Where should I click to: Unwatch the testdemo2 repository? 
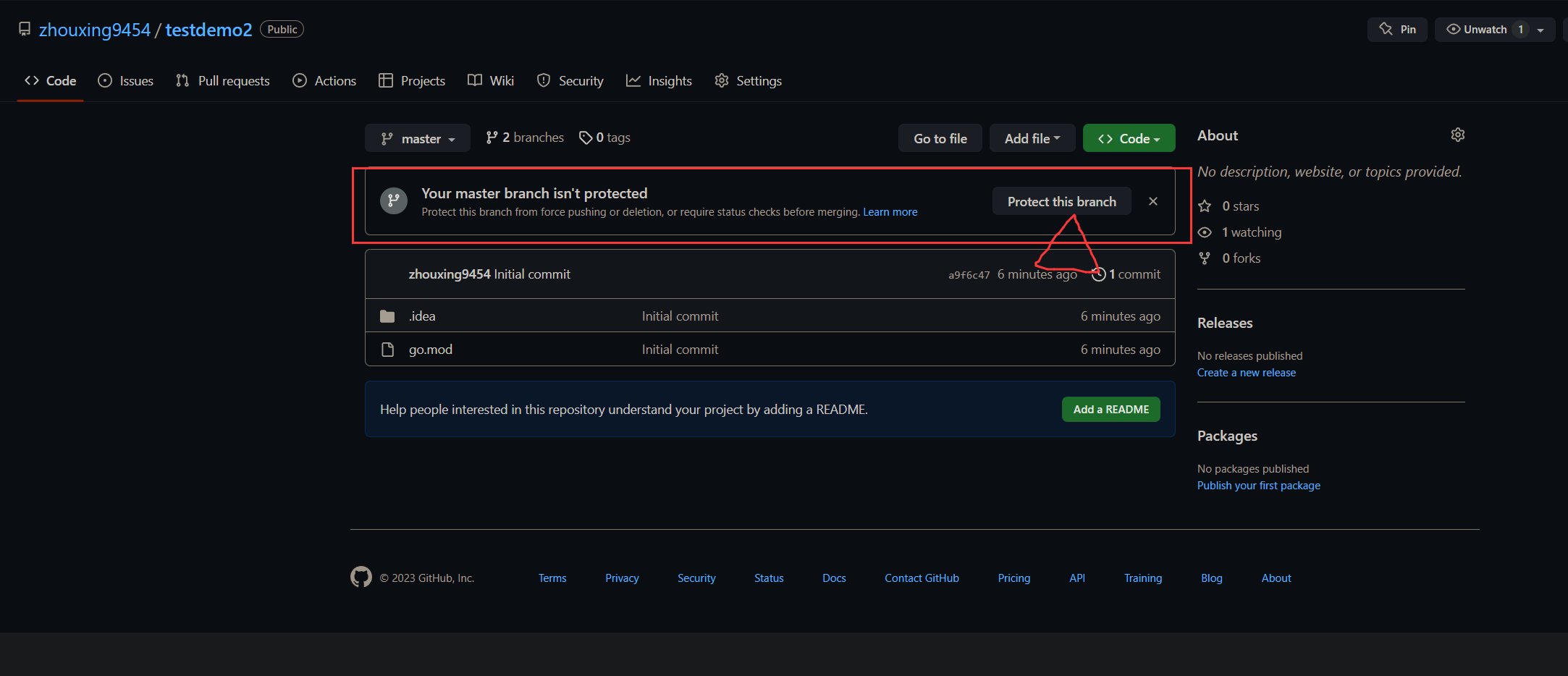click(1477, 30)
